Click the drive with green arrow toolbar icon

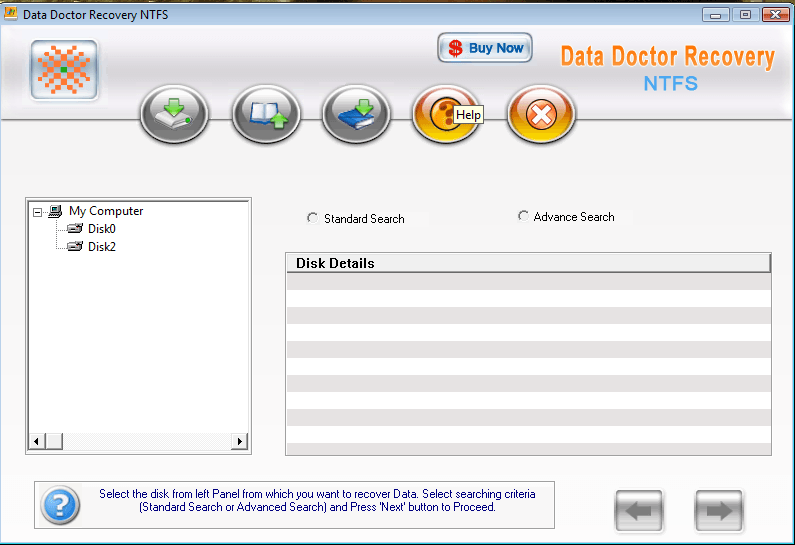click(174, 114)
